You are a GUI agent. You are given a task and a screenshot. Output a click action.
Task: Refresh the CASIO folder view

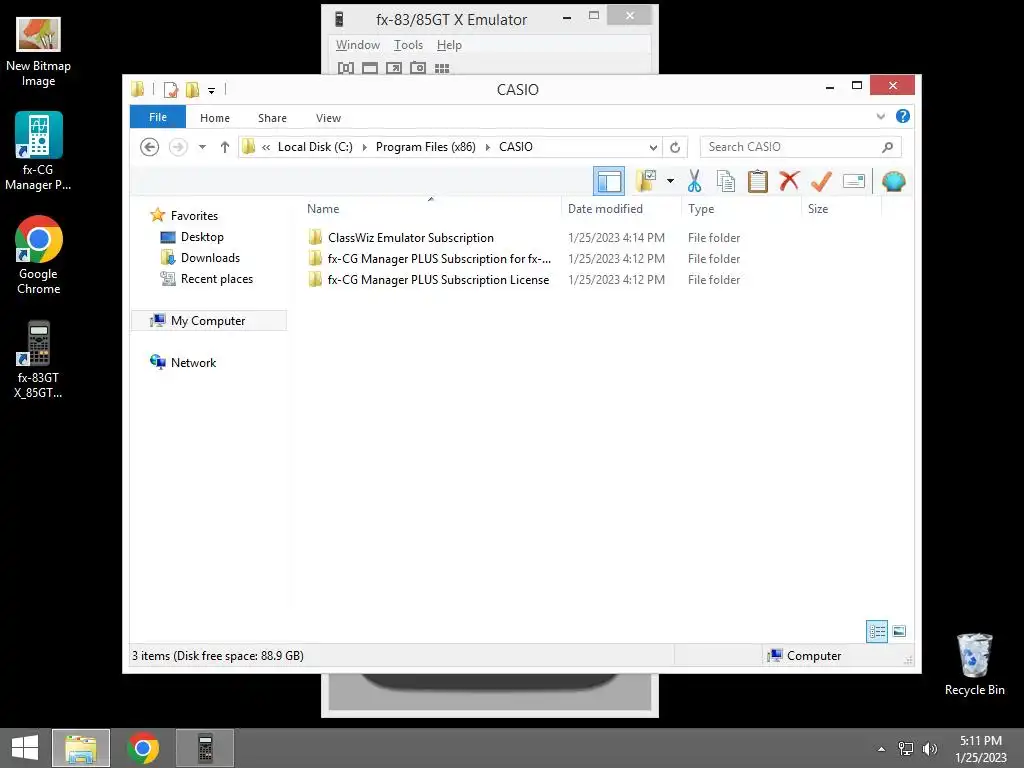click(675, 147)
